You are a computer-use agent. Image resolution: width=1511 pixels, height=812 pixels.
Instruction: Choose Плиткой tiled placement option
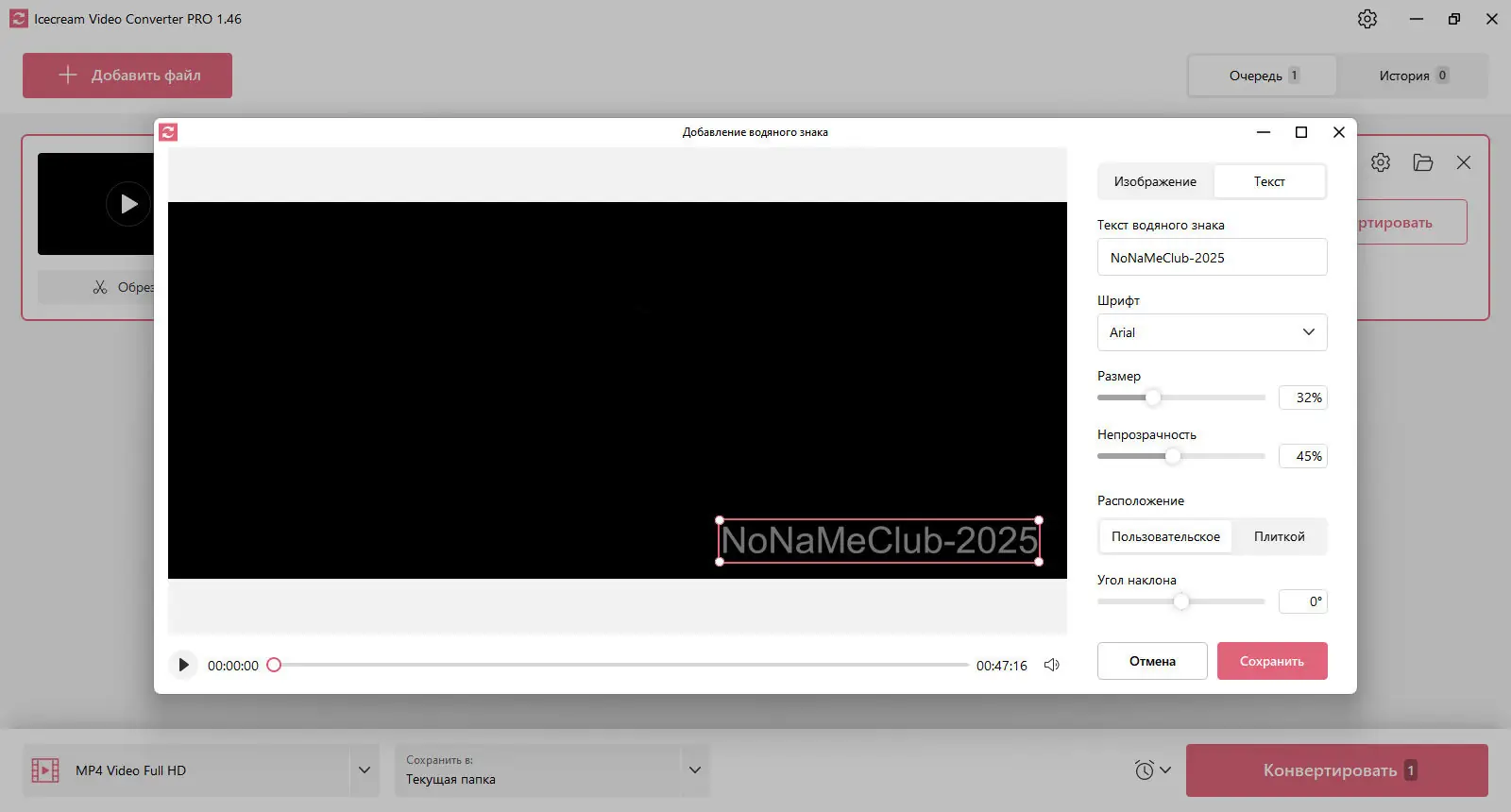[1280, 536]
